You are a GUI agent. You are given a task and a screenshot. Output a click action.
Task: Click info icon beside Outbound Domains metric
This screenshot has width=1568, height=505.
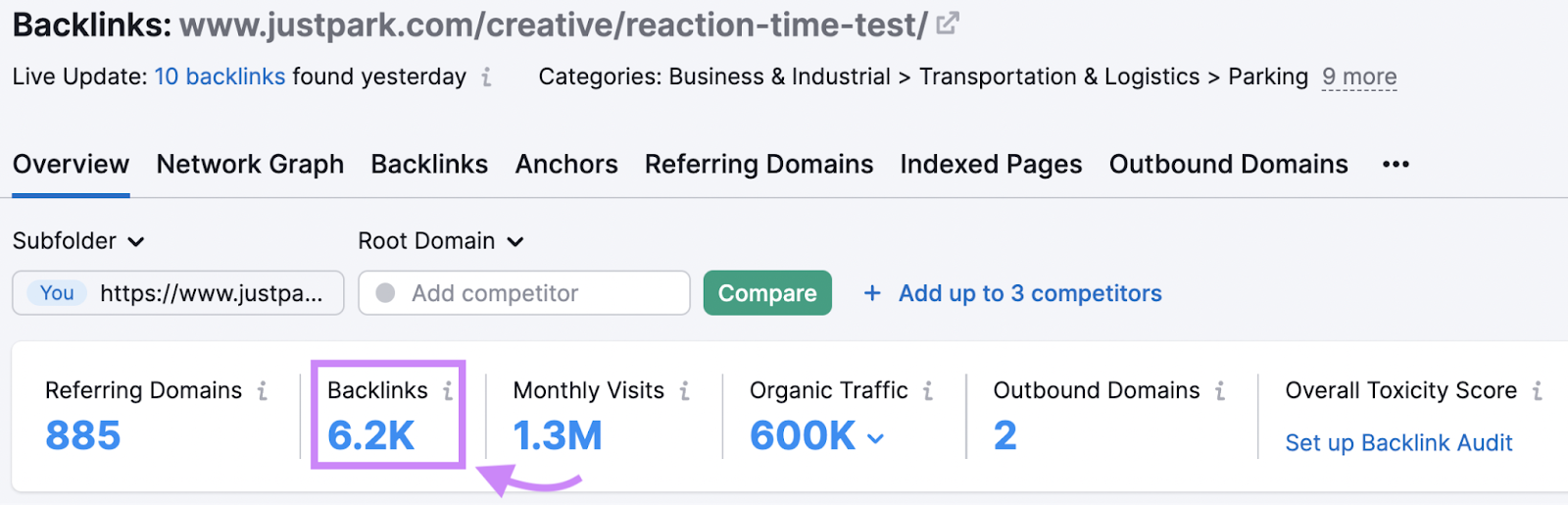pyautogui.click(x=1220, y=391)
